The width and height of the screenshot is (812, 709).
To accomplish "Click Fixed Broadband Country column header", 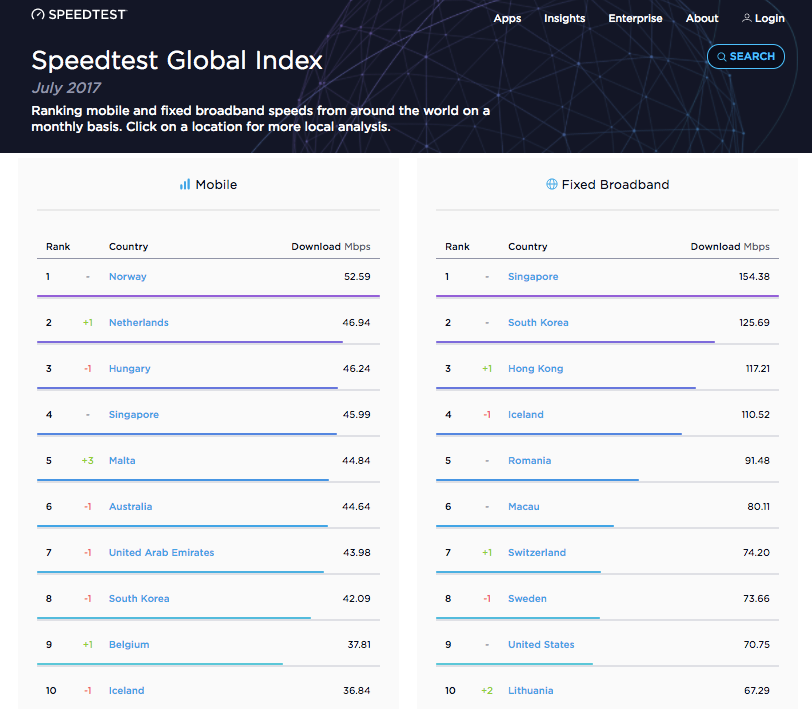I will 528,247.
